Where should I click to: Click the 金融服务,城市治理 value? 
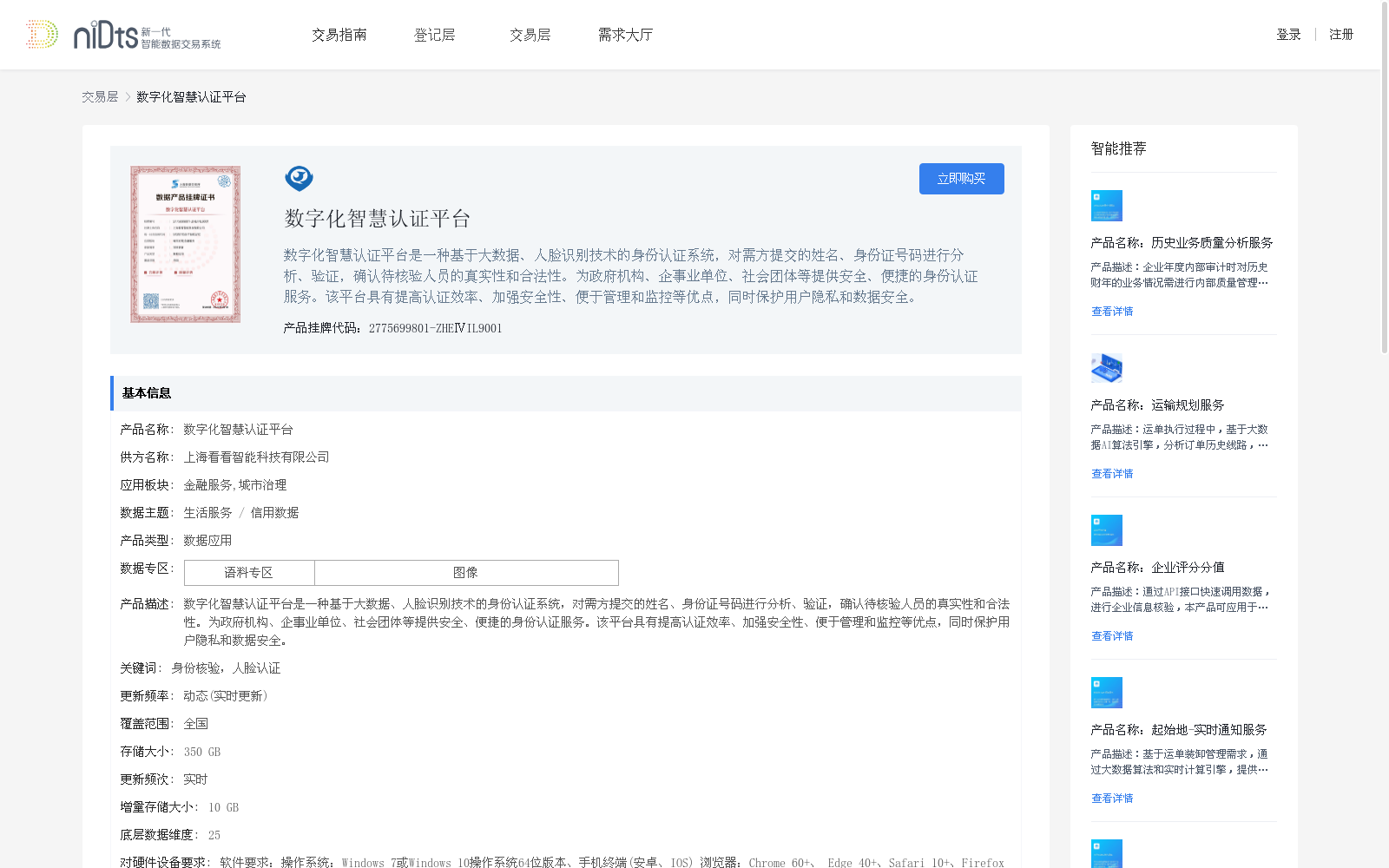tap(234, 485)
